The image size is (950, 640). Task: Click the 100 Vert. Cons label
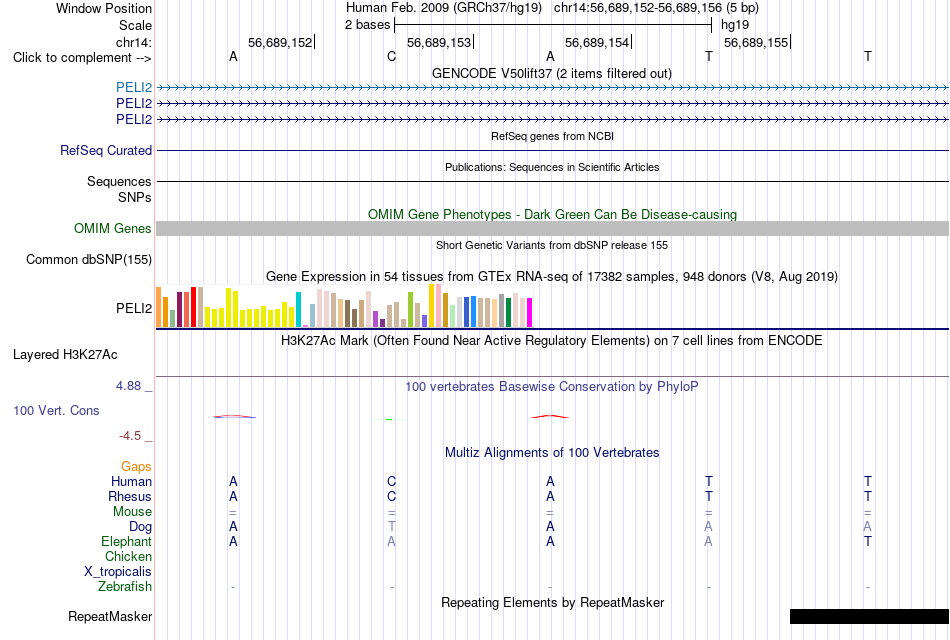point(56,410)
